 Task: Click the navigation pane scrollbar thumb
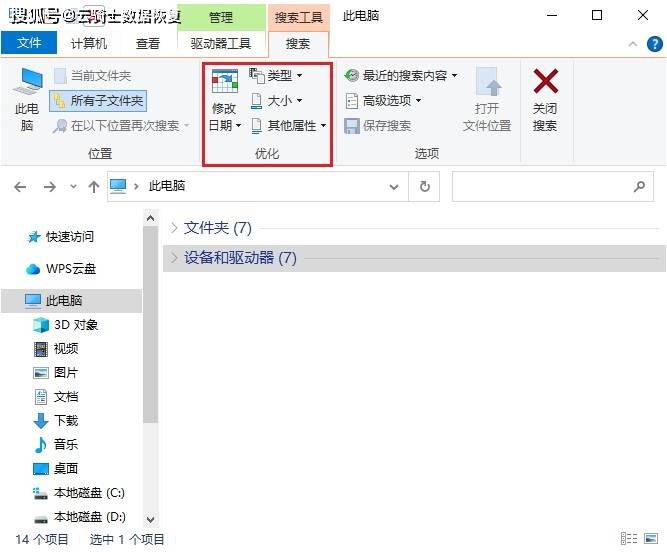point(150,324)
